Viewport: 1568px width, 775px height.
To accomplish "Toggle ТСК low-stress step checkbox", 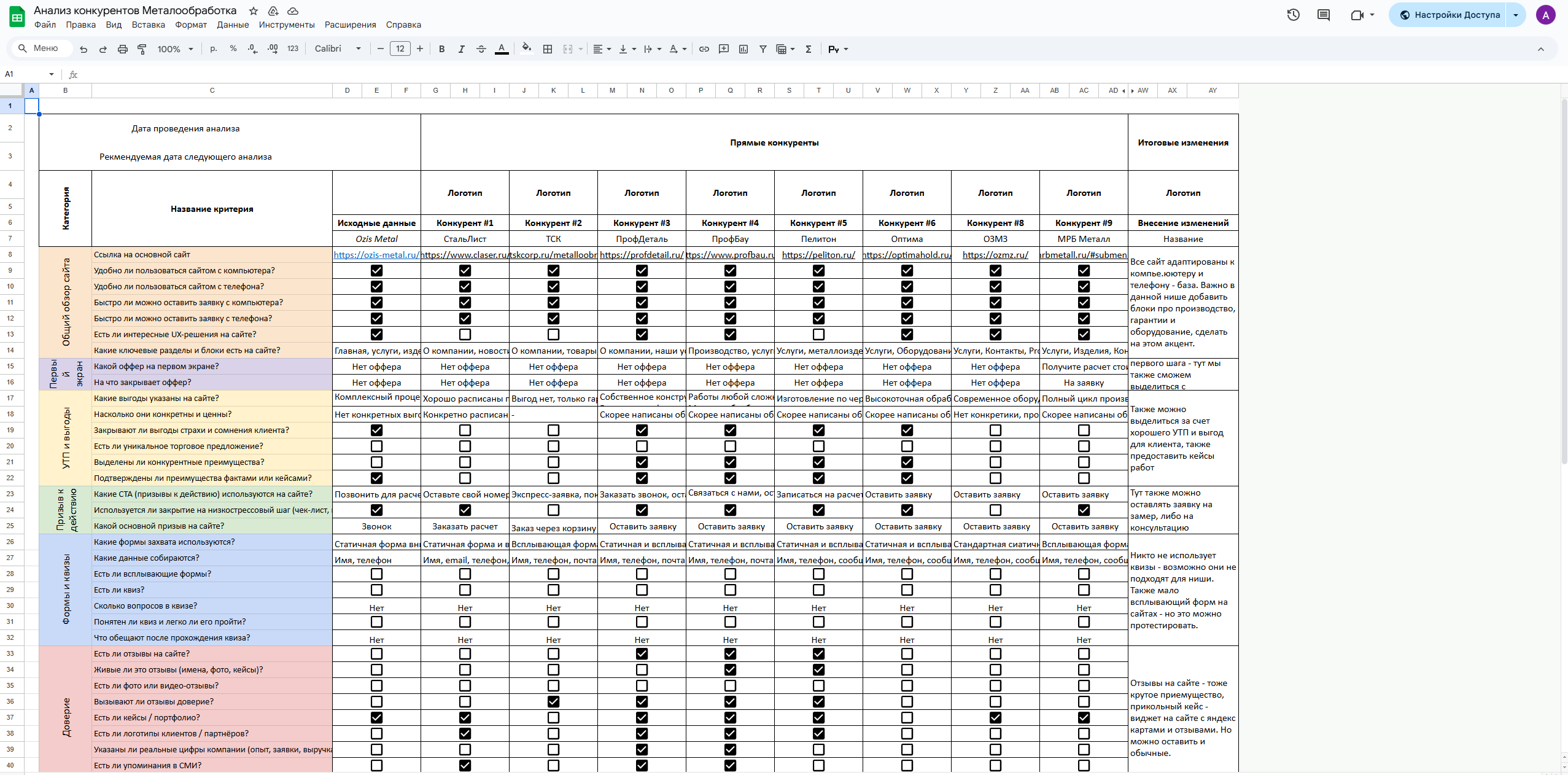I will click(x=553, y=510).
